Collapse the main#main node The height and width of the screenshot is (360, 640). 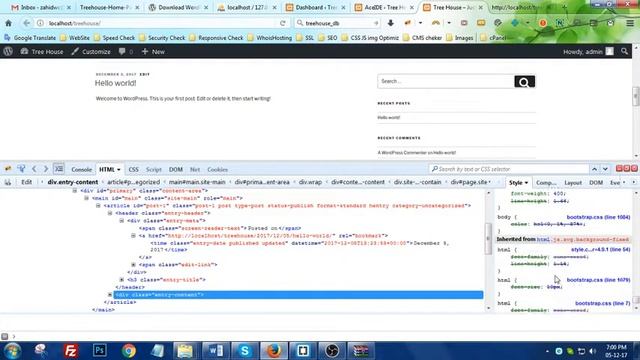(x=87, y=198)
